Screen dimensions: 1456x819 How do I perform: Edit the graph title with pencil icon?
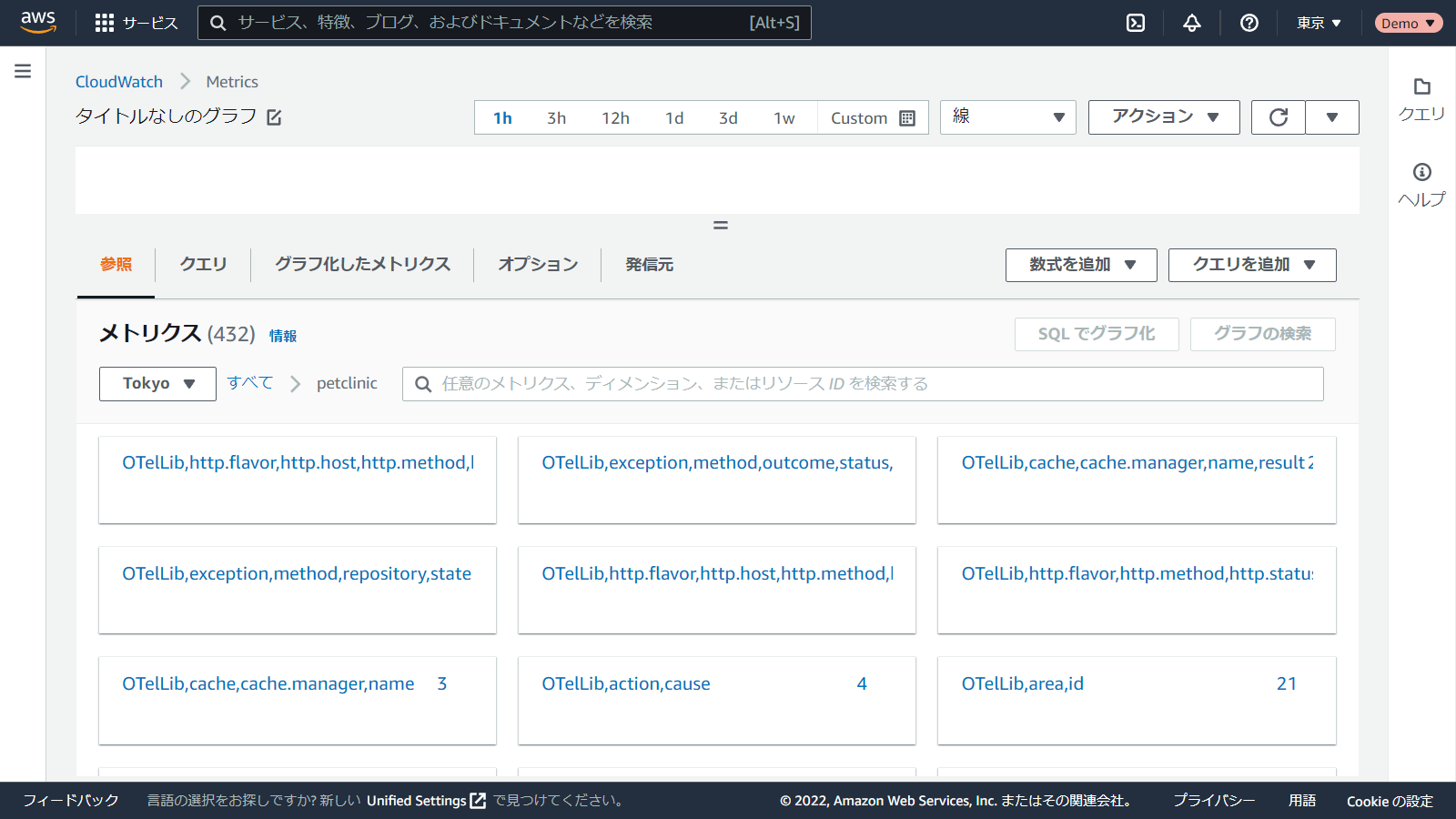pyautogui.click(x=274, y=117)
